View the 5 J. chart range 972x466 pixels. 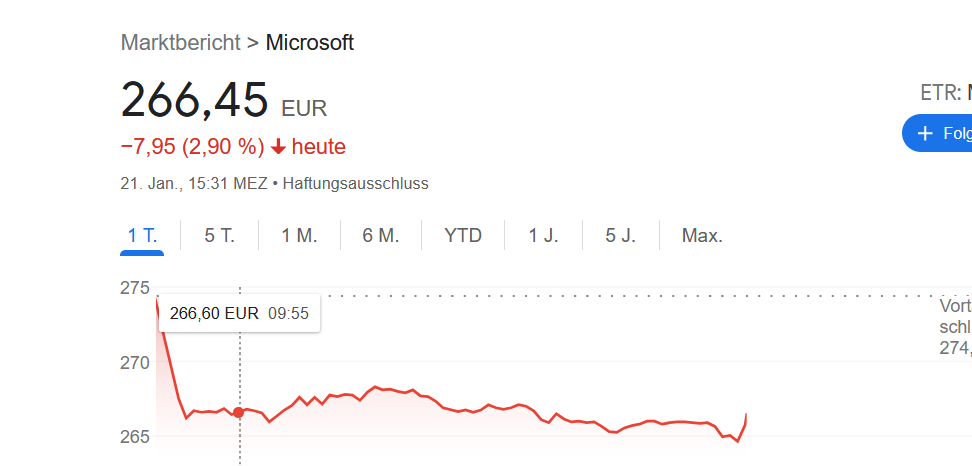pyautogui.click(x=621, y=235)
